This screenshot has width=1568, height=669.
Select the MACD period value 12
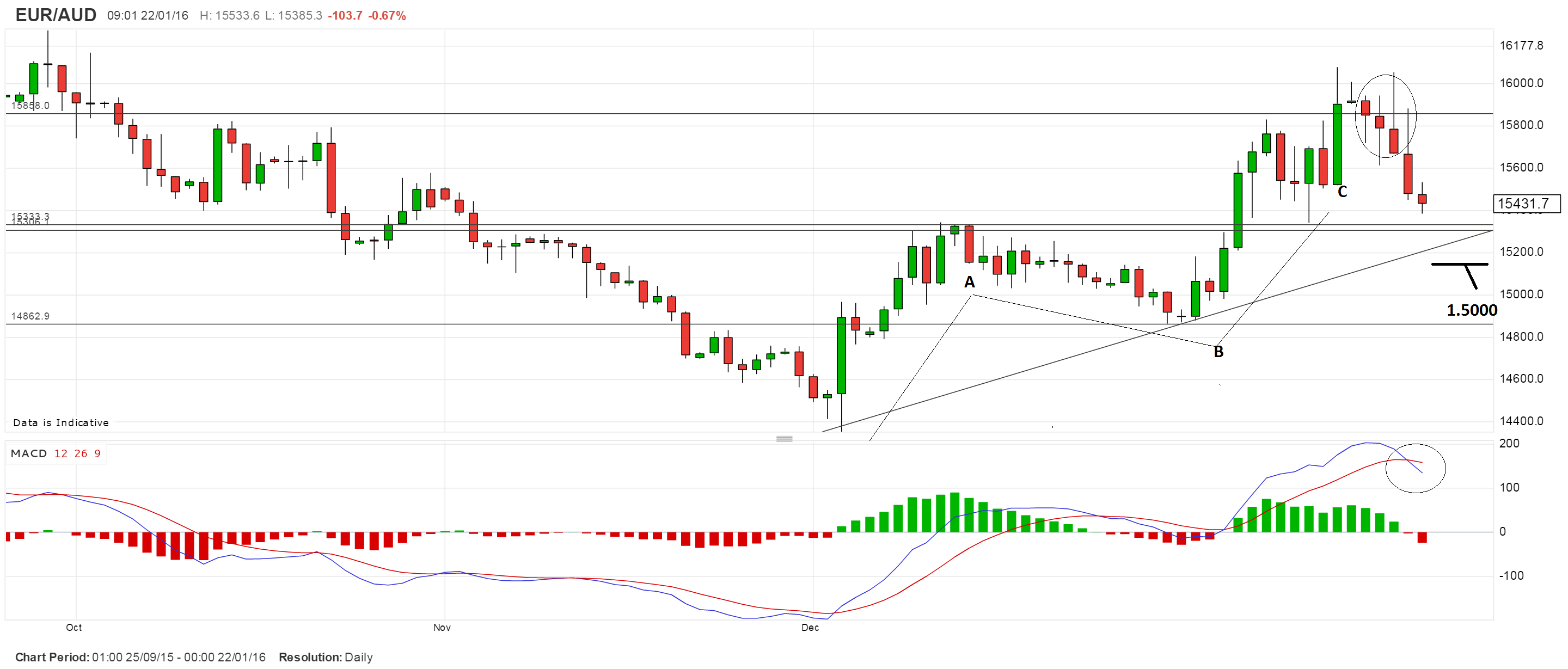[61, 453]
